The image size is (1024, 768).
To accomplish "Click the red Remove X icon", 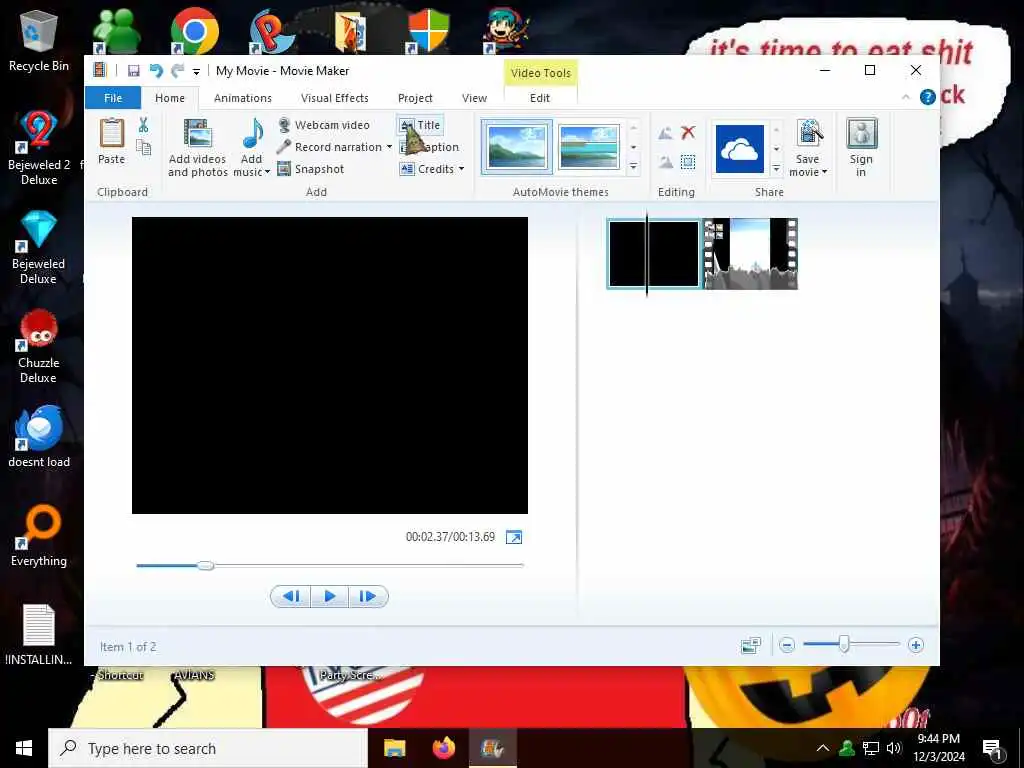I will click(688, 133).
